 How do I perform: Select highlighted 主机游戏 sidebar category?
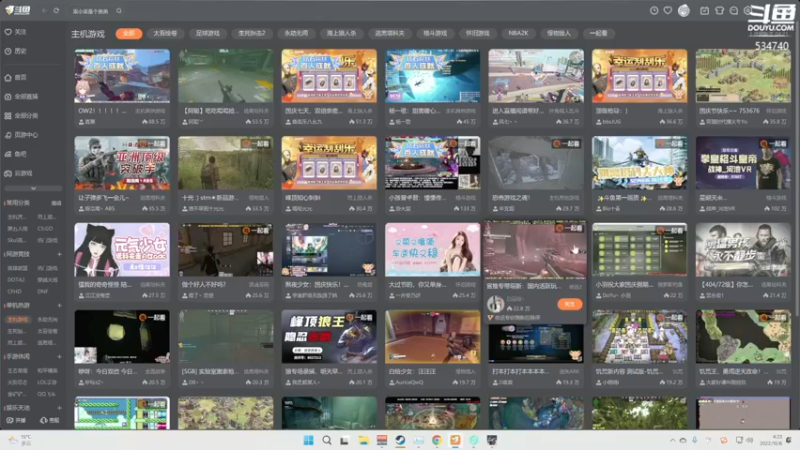pyautogui.click(x=17, y=319)
